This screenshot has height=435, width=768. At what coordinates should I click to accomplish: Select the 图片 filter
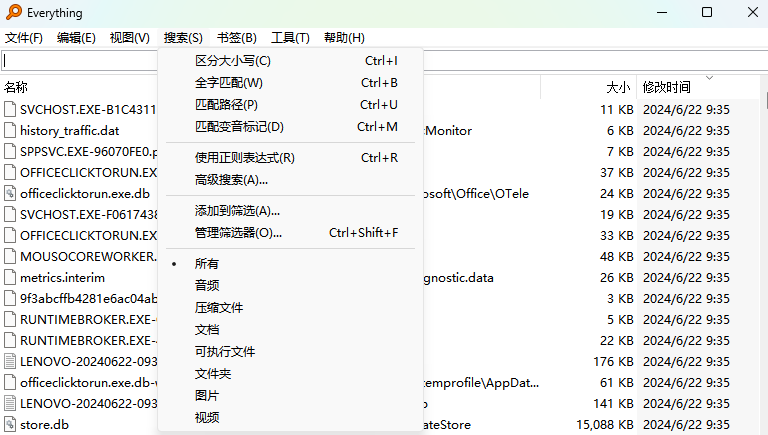click(x=290, y=396)
